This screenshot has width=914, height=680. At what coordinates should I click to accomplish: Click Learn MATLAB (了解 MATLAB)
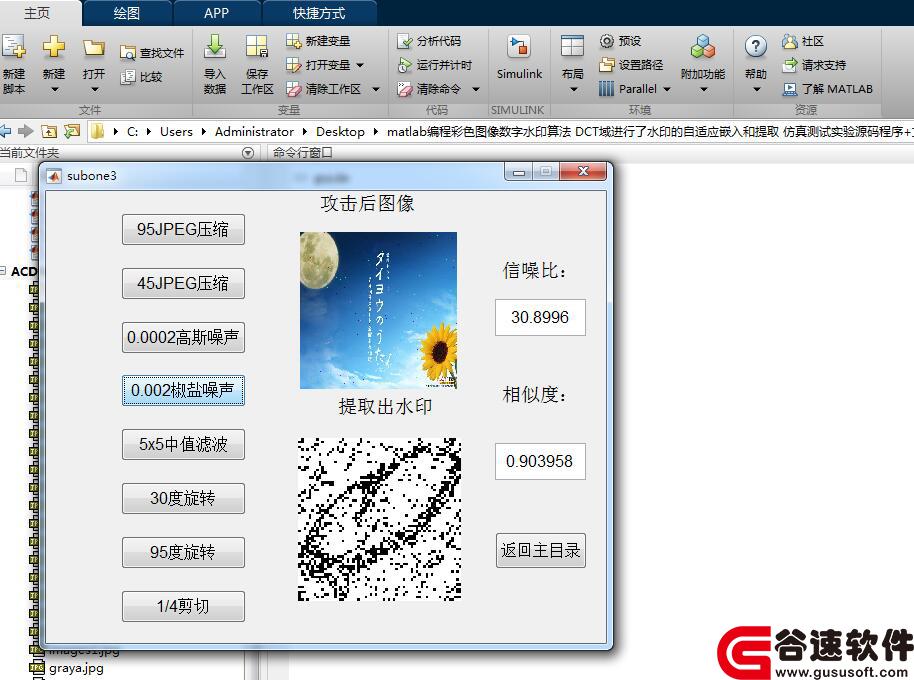[828, 89]
